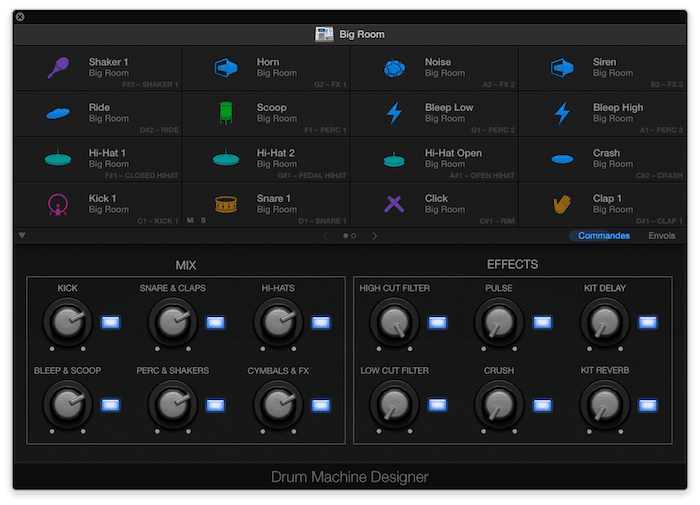700x505 pixels.
Task: Click the PULSE effect knob
Action: click(499, 322)
